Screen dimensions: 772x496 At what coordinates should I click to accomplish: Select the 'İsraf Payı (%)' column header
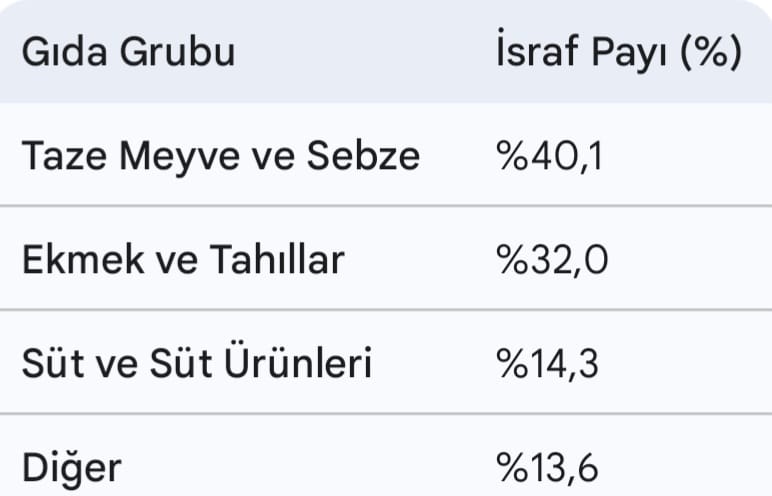tap(618, 52)
